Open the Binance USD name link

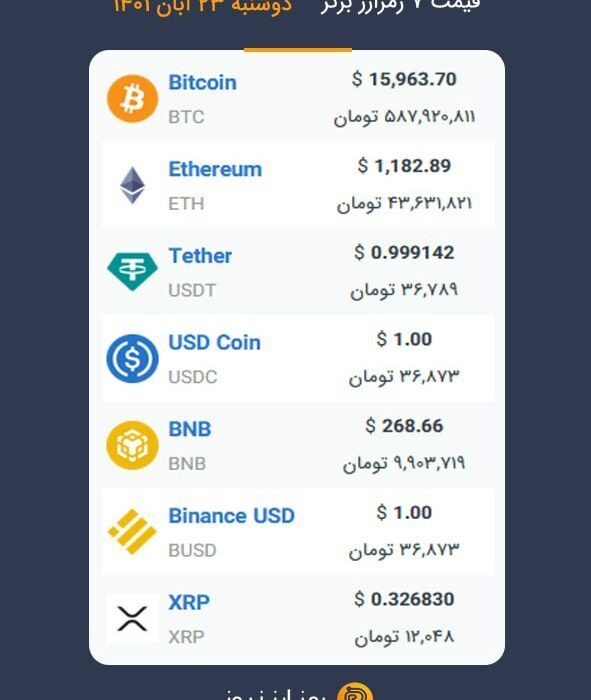pyautogui.click(x=232, y=516)
